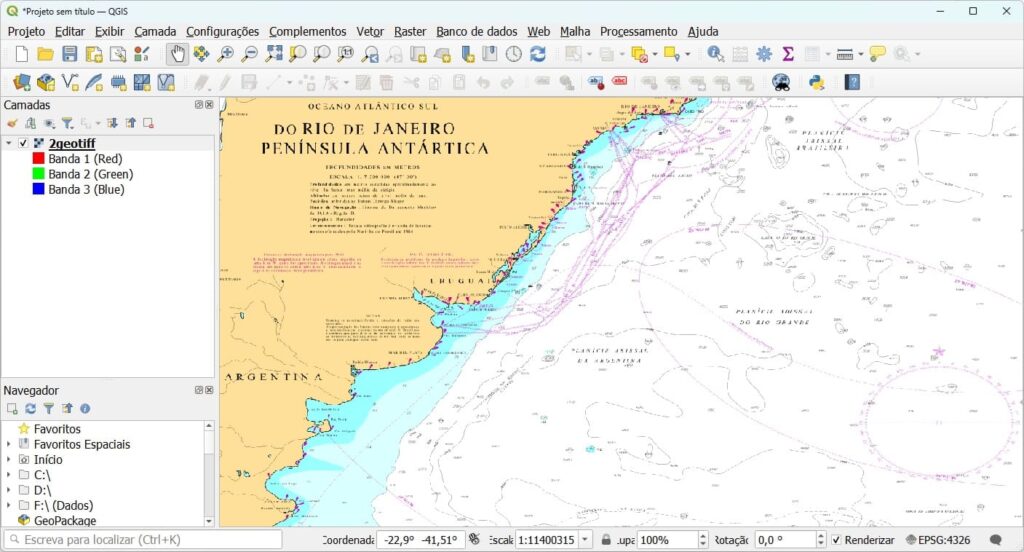Click Pan Map to Selection icon

click(x=201, y=54)
